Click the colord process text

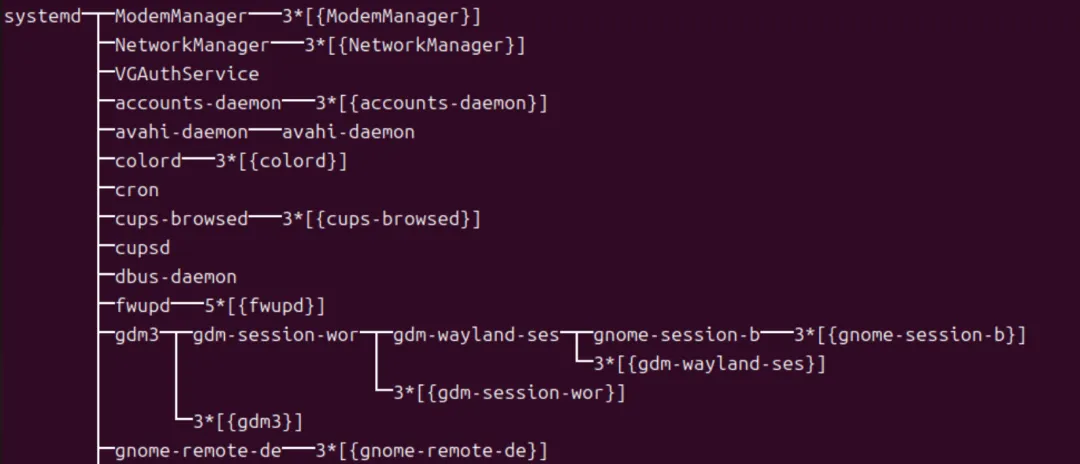point(148,162)
